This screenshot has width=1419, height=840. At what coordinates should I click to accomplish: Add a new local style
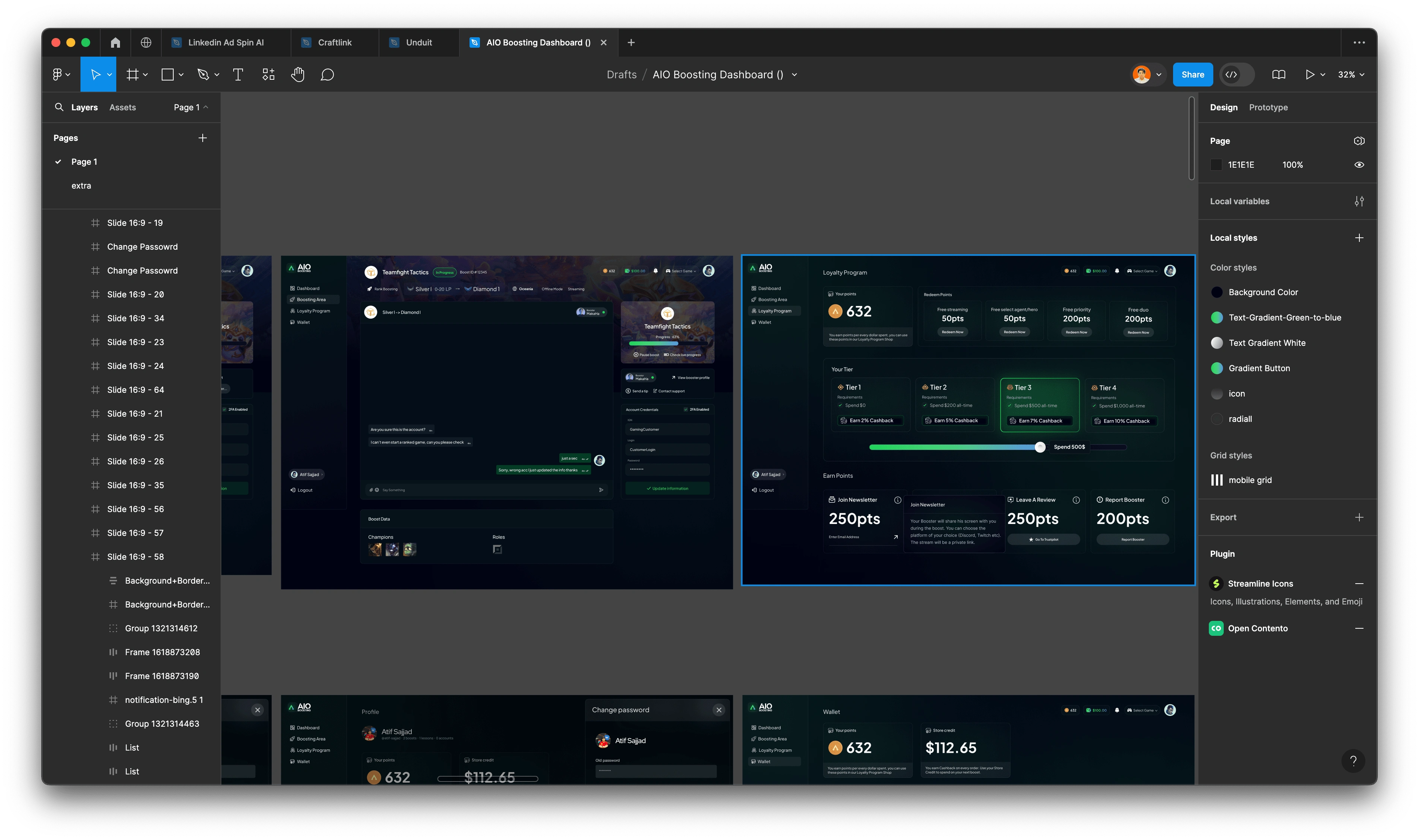point(1358,238)
